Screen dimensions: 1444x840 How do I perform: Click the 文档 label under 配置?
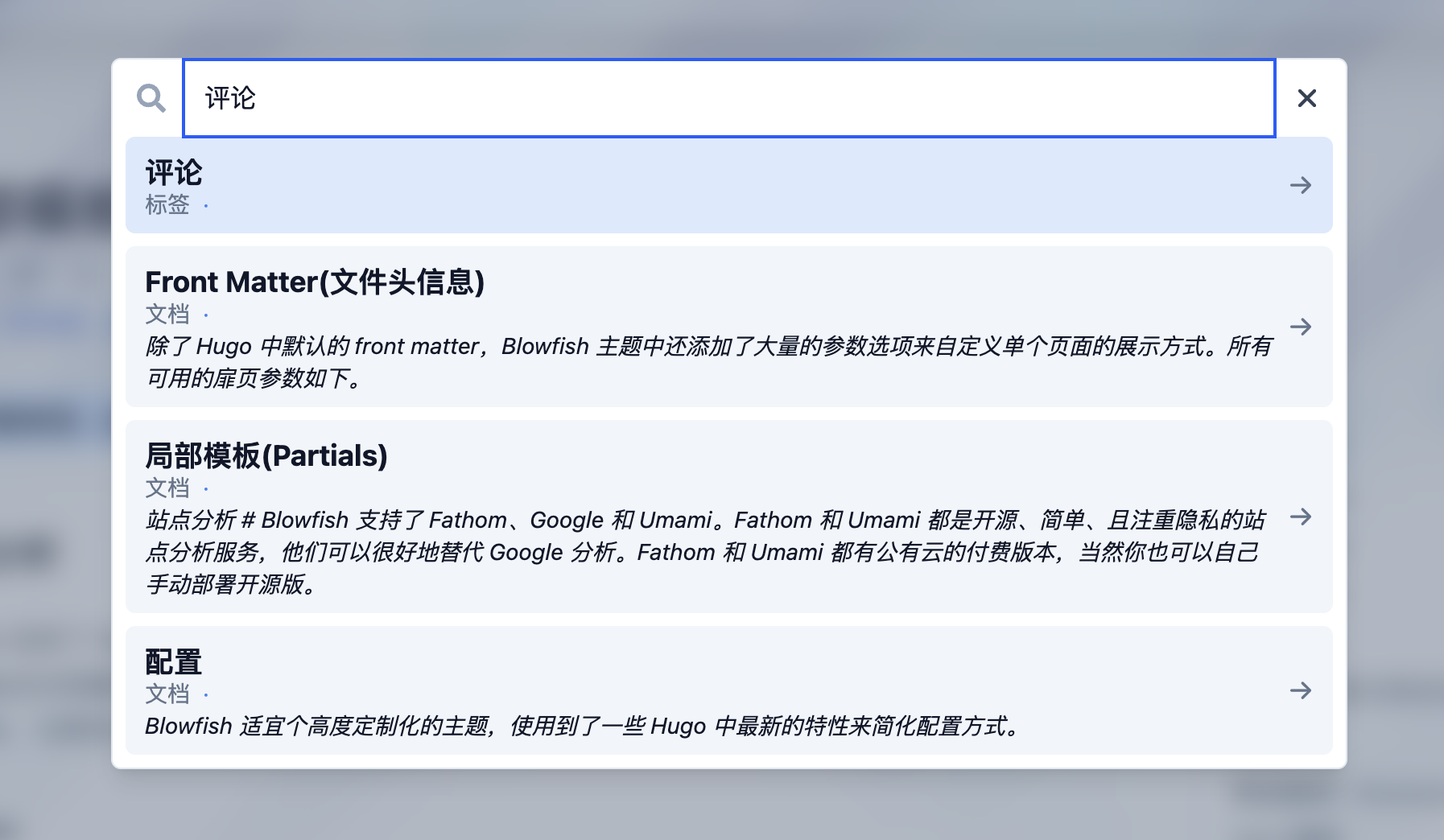pyautogui.click(x=167, y=694)
